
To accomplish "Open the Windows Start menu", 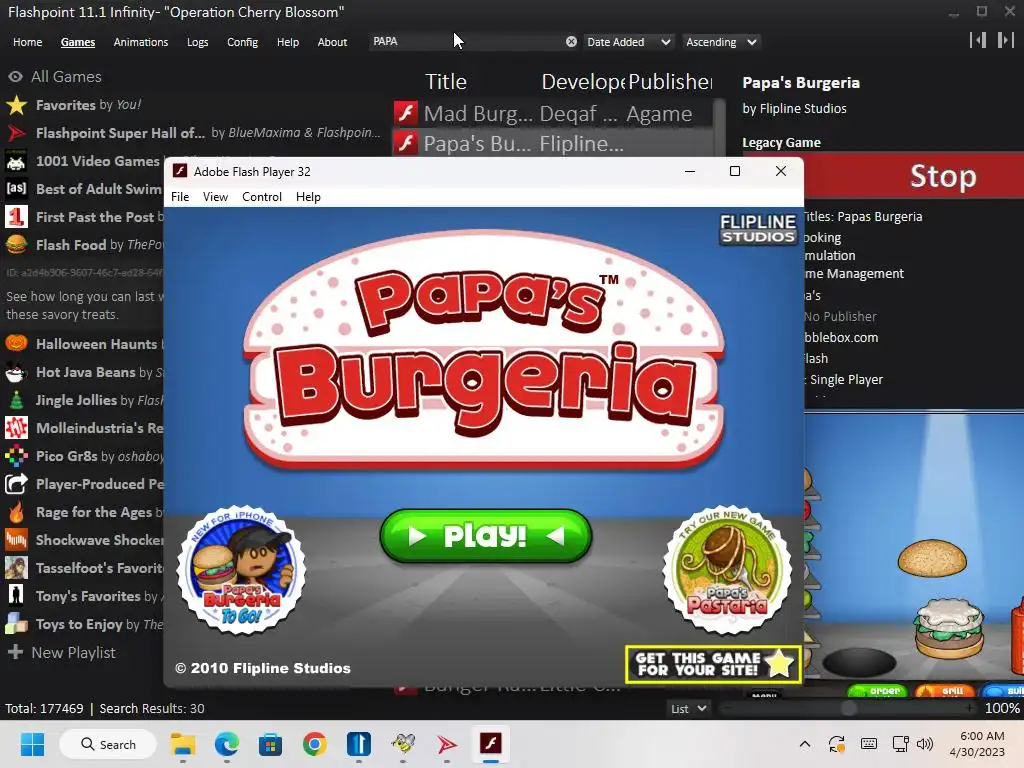I will click(32, 744).
